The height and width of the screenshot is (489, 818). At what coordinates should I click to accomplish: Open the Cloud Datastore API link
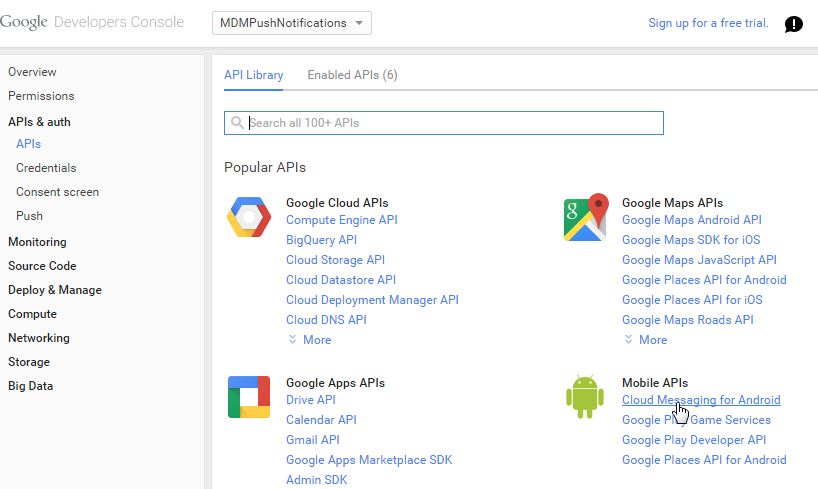pyautogui.click(x=341, y=280)
